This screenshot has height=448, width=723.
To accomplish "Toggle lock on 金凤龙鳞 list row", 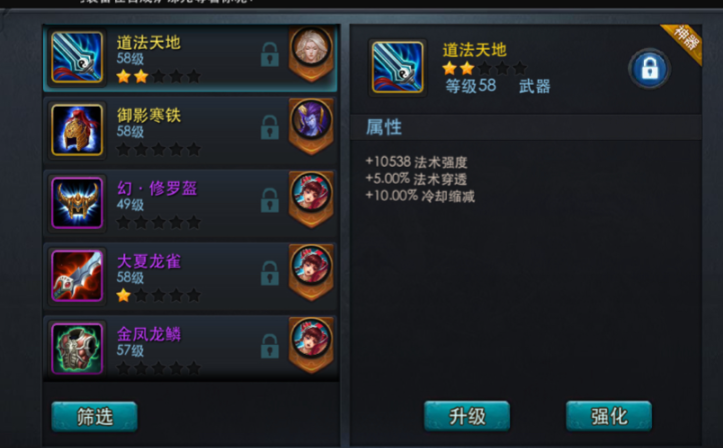I will 270,346.
